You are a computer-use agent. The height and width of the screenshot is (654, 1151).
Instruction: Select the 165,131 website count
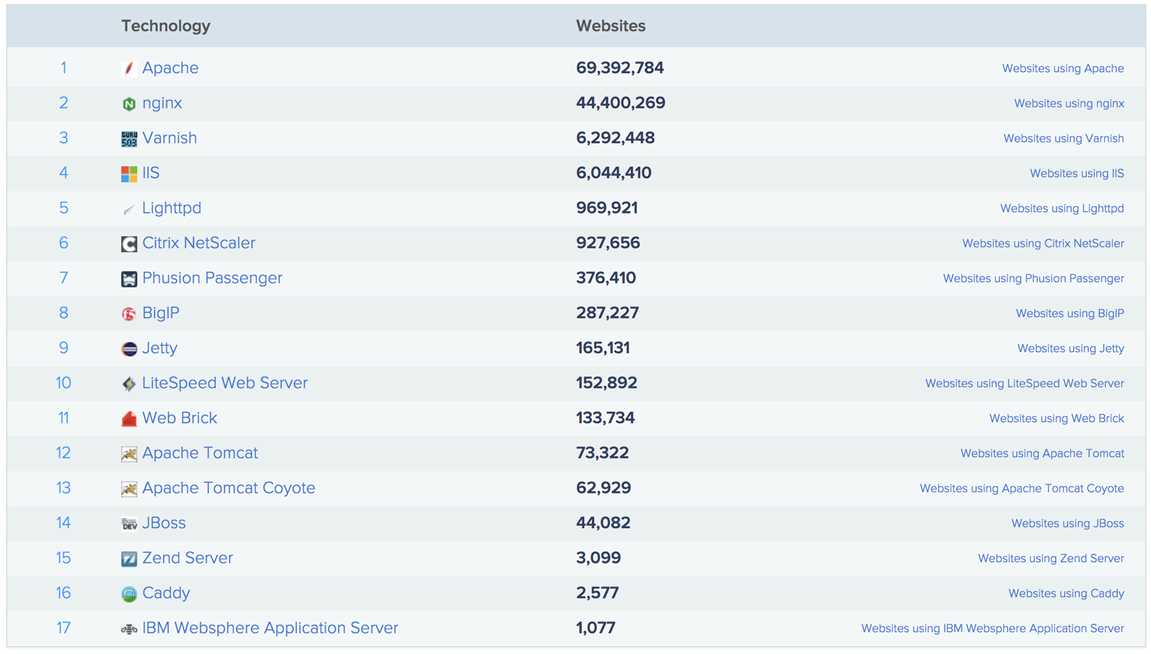tap(603, 348)
